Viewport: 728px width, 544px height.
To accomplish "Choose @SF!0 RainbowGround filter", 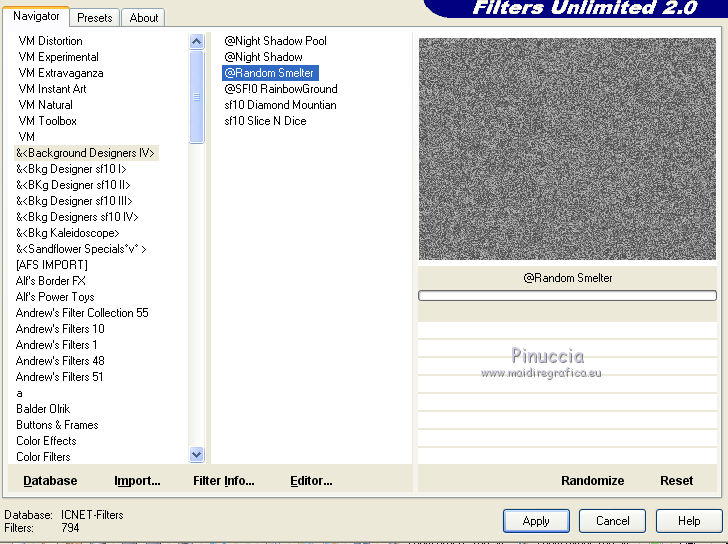I will 281,89.
